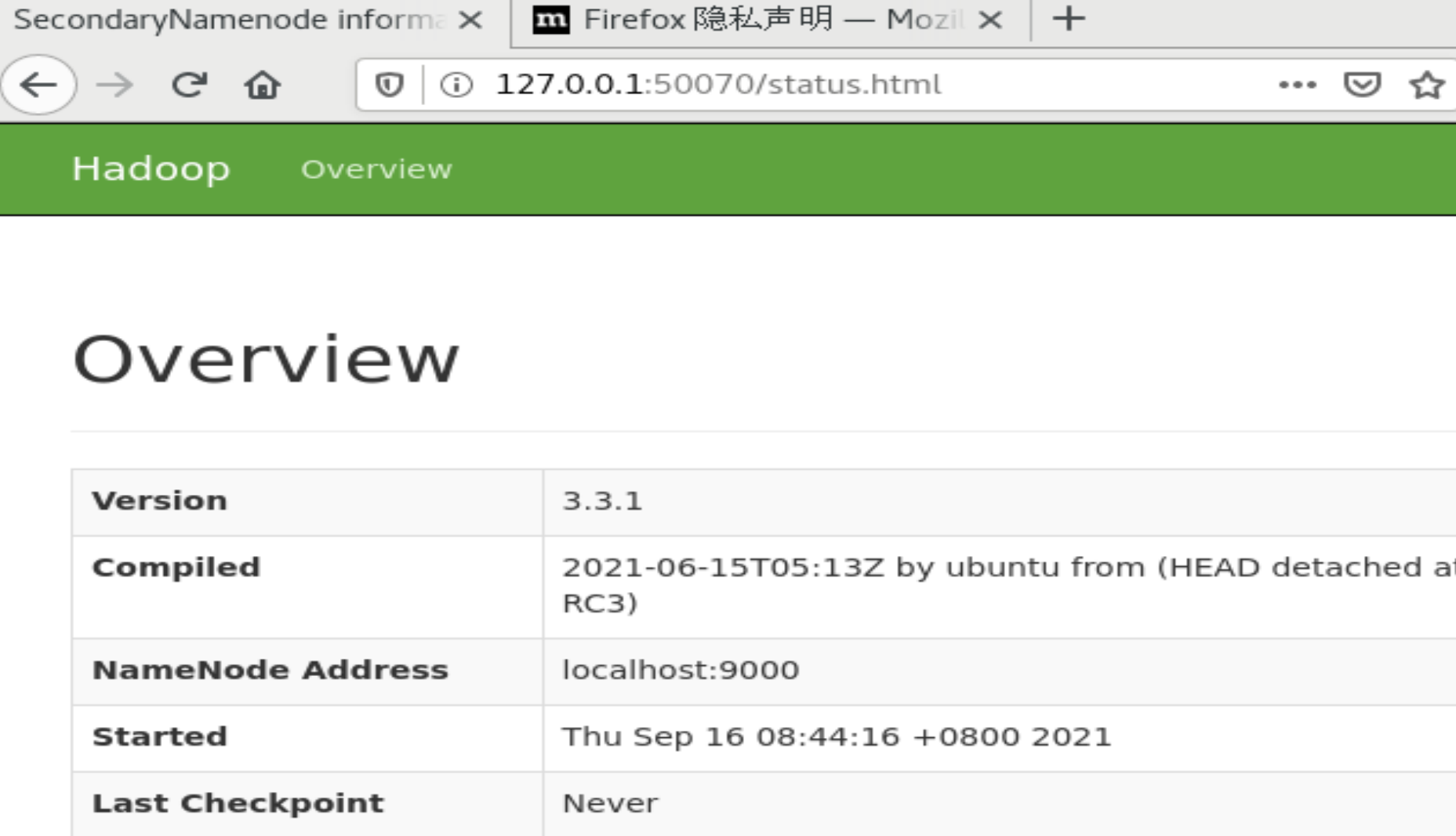1456x836 pixels.
Task: Show site information via the info icon
Action: (x=456, y=85)
